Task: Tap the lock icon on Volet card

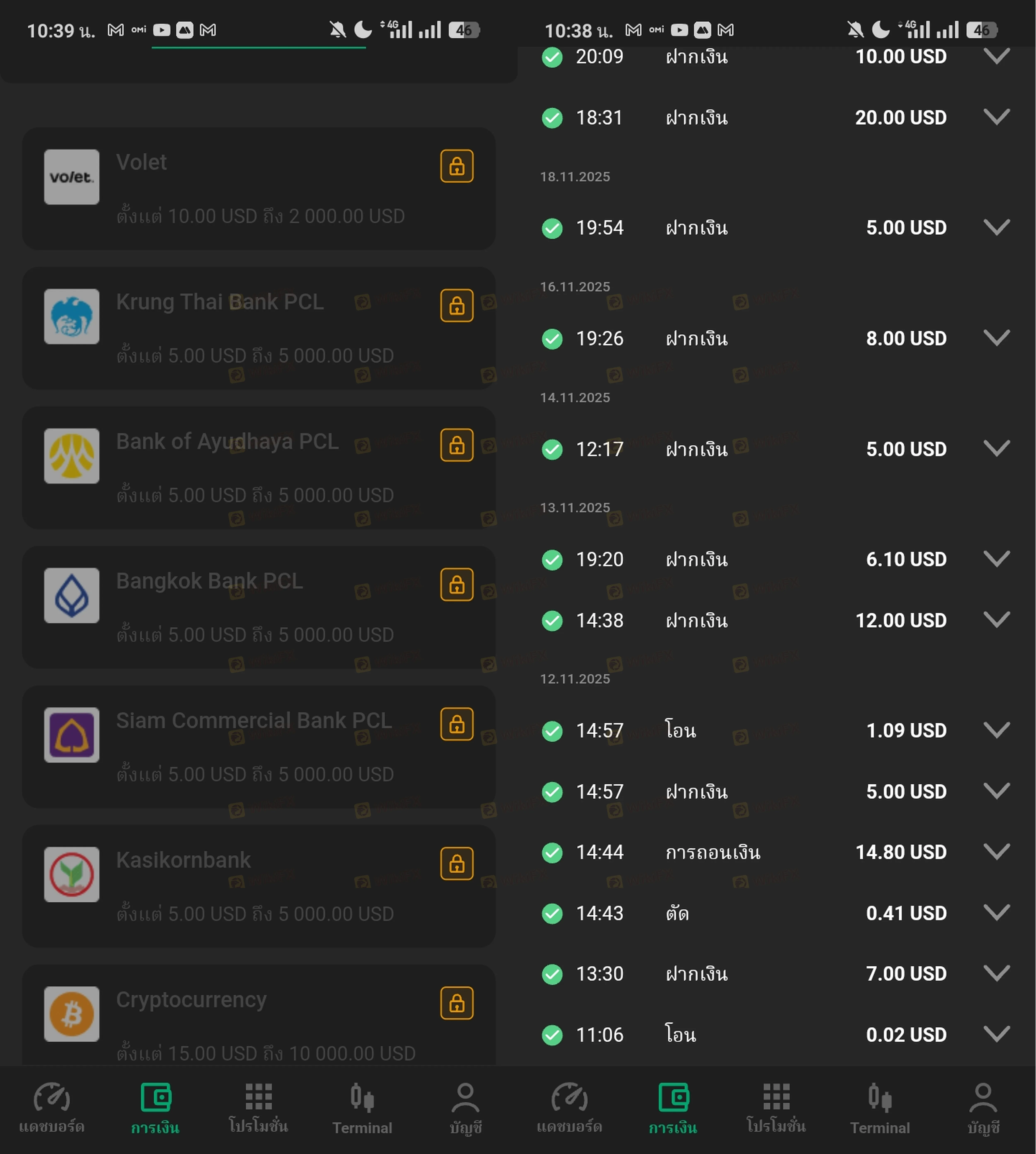Action: point(456,166)
